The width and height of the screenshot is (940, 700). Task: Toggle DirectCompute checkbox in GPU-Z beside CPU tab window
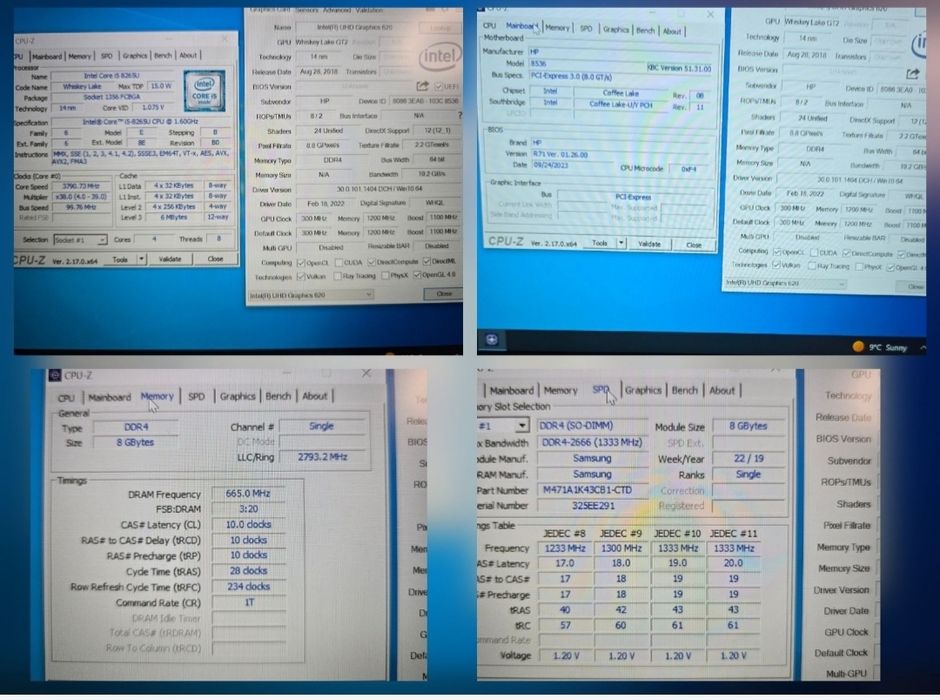point(372,262)
